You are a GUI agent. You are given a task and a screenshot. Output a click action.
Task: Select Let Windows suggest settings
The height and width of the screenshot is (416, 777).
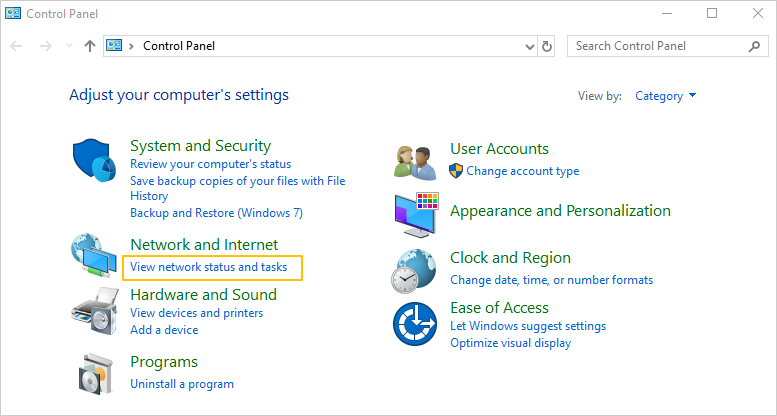click(x=527, y=326)
